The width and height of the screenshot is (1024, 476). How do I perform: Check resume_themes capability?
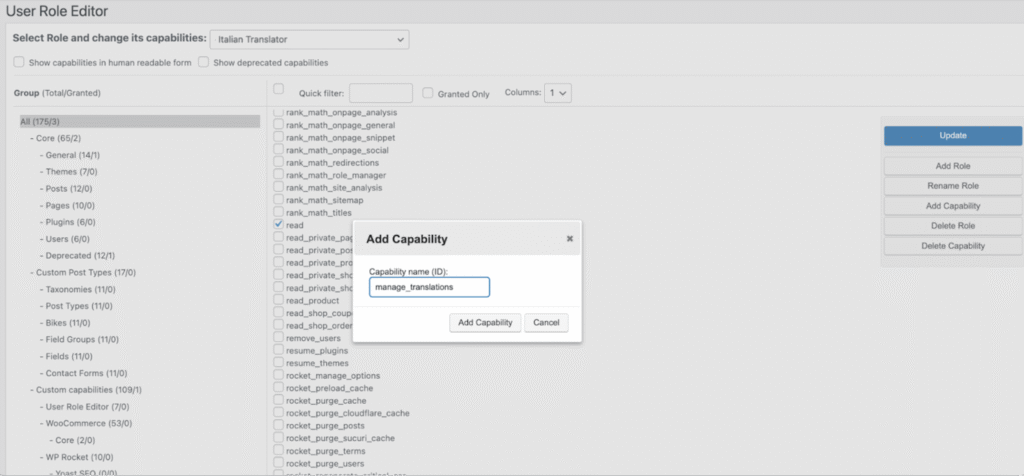[278, 362]
